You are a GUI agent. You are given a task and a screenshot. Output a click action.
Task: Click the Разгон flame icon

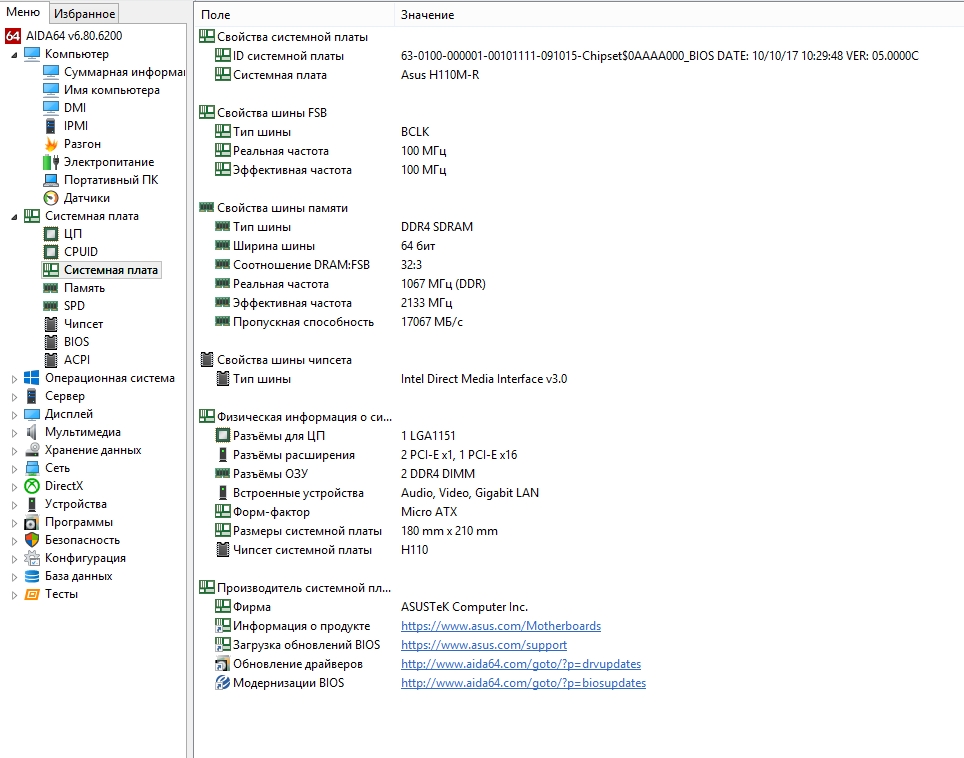pyautogui.click(x=51, y=144)
